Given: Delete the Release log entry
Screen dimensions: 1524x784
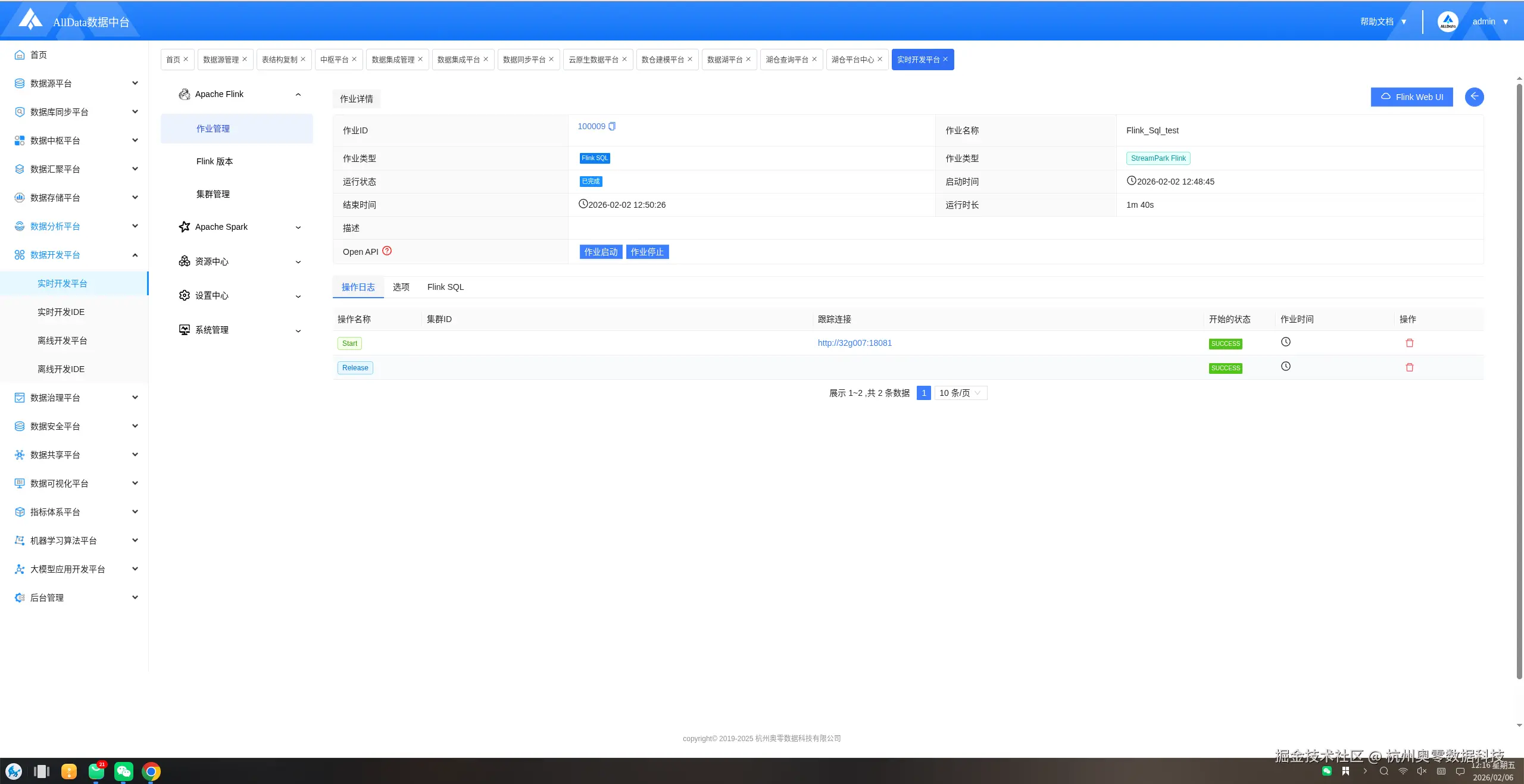Looking at the screenshot, I should click(1409, 367).
